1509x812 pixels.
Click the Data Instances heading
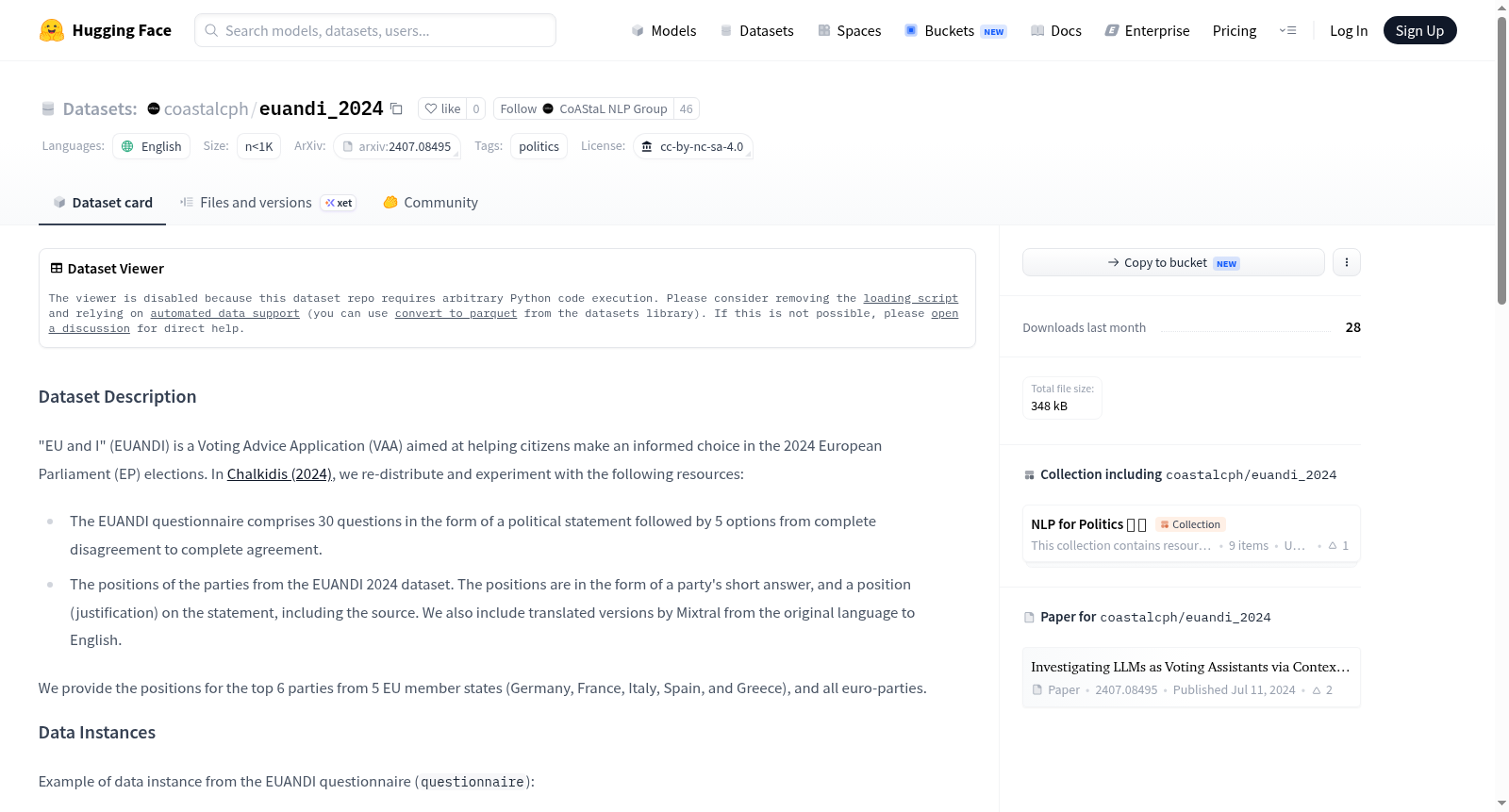(x=97, y=733)
